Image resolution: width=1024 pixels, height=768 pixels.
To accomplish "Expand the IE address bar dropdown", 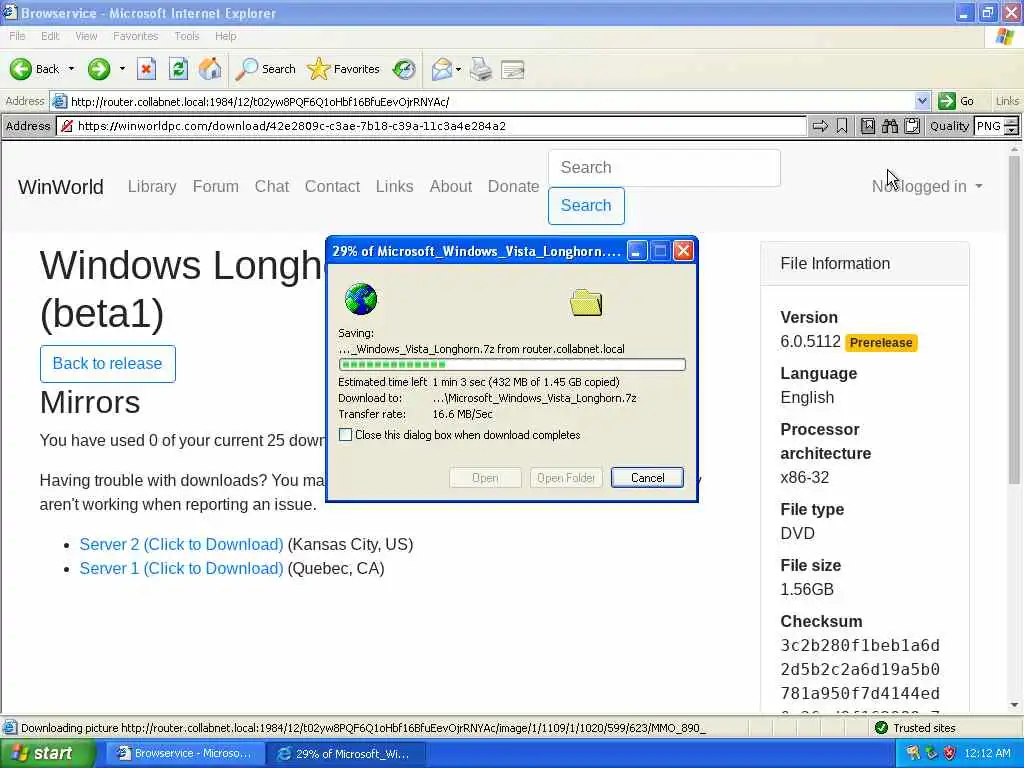I will [x=921, y=101].
